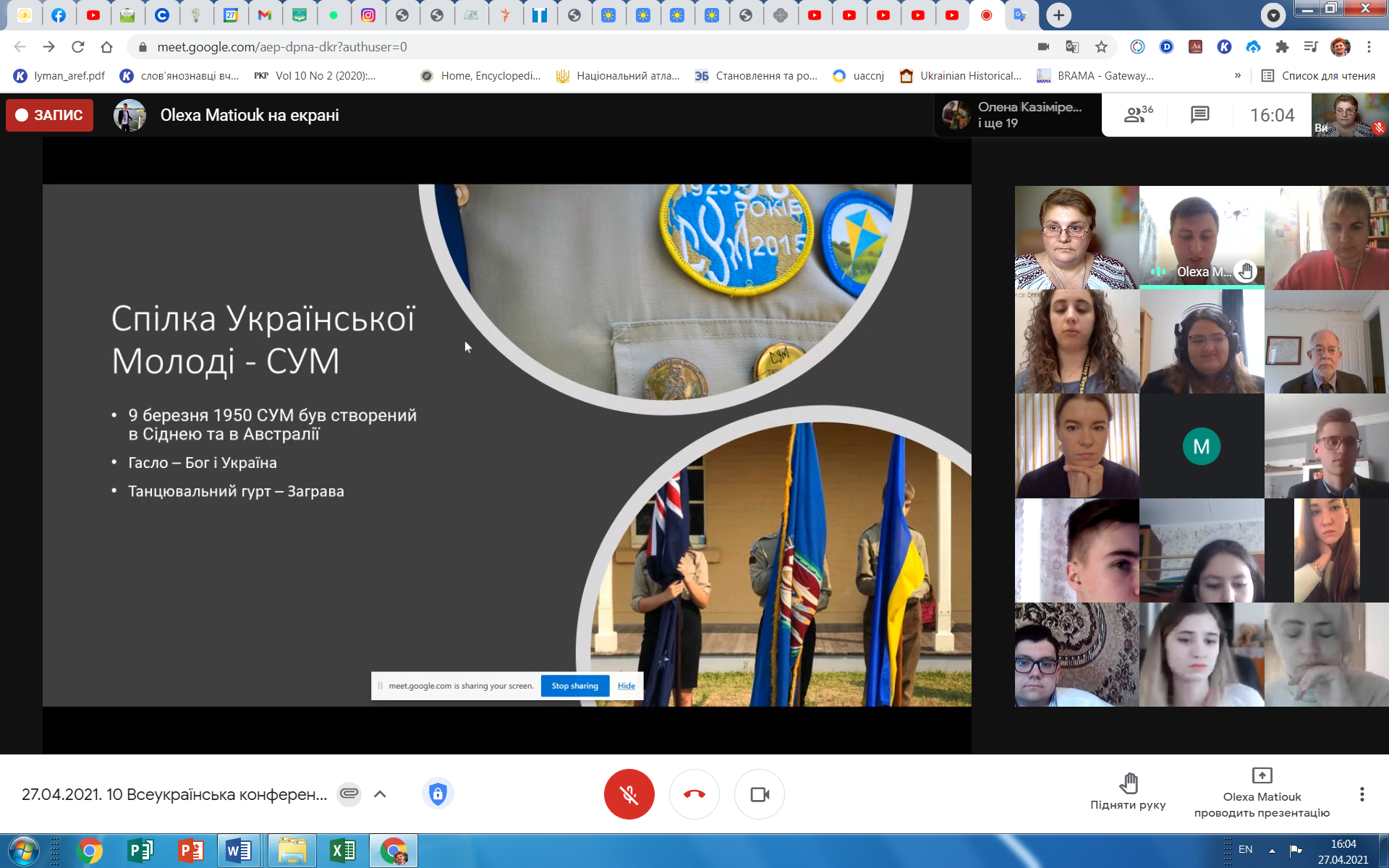Switch to the Instagram browser tab
The image size is (1389, 868).
[368, 15]
